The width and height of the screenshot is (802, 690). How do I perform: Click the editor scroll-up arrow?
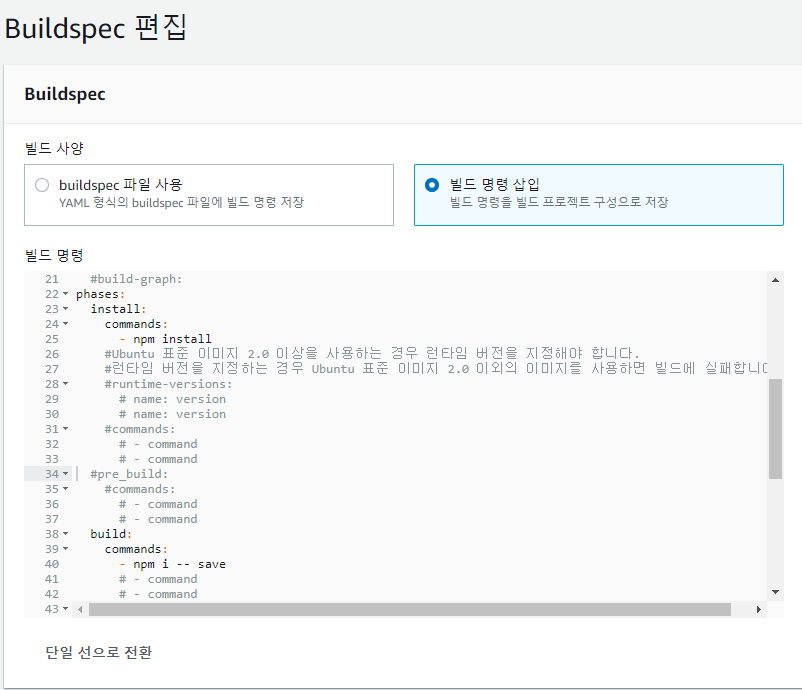tap(775, 280)
